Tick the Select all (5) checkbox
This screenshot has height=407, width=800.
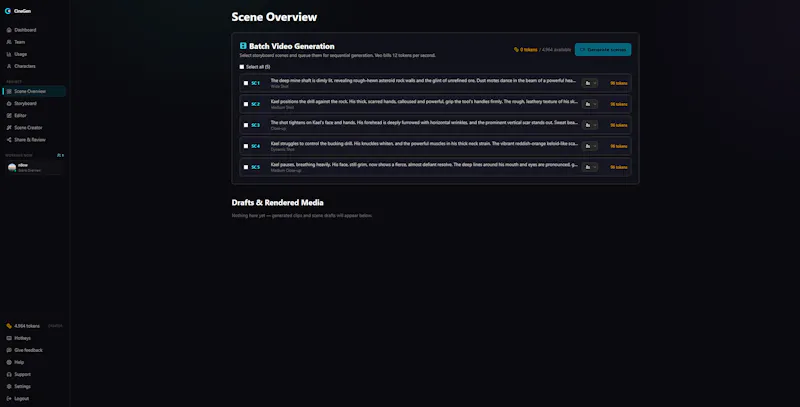(242, 67)
